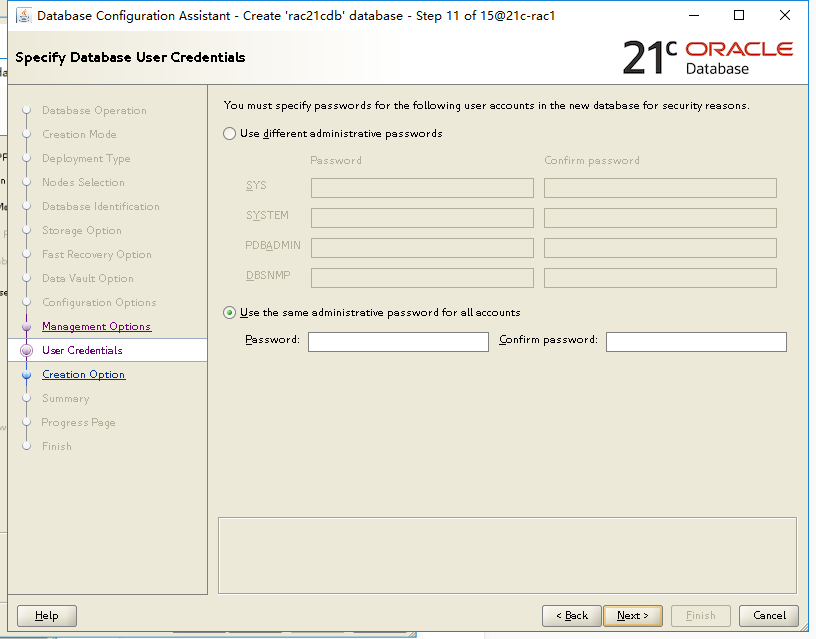Go back with the Back button
Image resolution: width=816 pixels, height=639 pixels.
[571, 616]
